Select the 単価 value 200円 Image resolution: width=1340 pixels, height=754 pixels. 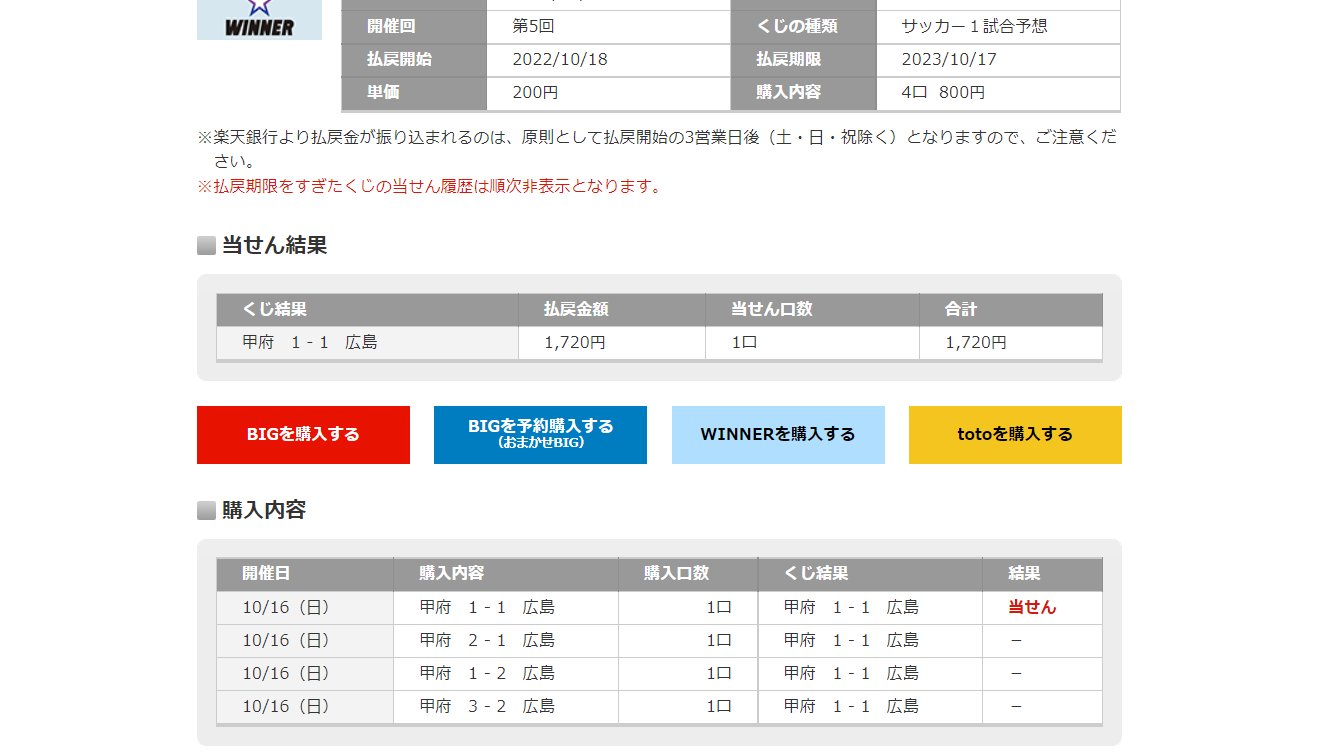click(535, 92)
